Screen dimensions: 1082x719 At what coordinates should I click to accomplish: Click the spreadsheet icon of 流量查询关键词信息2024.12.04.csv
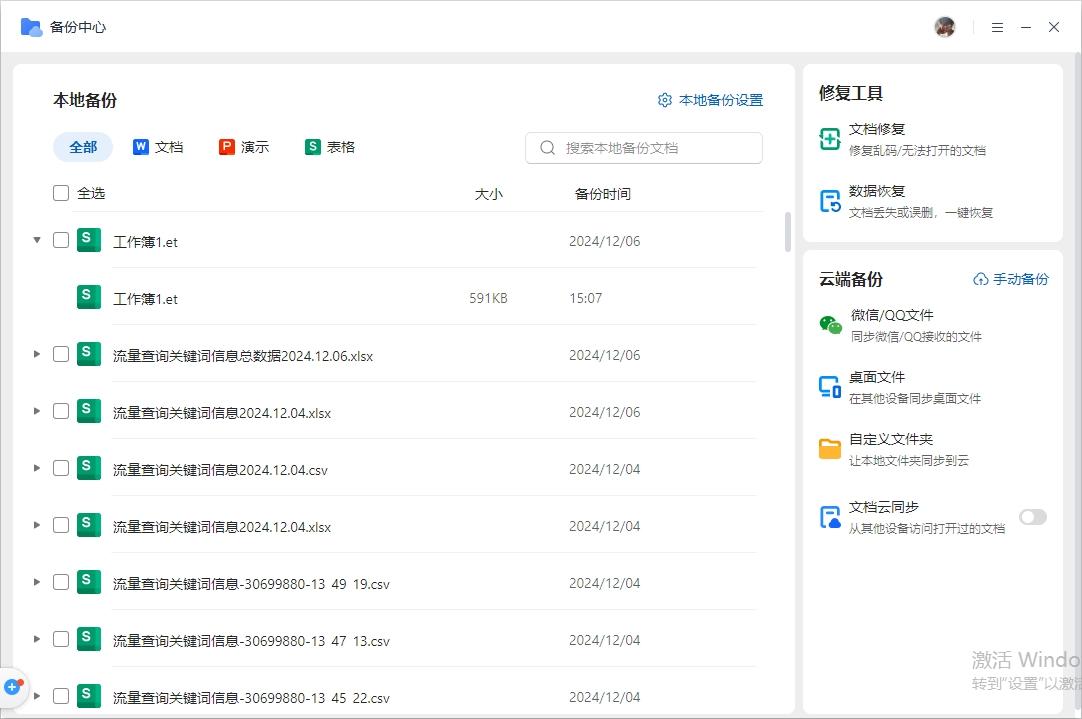coord(88,469)
